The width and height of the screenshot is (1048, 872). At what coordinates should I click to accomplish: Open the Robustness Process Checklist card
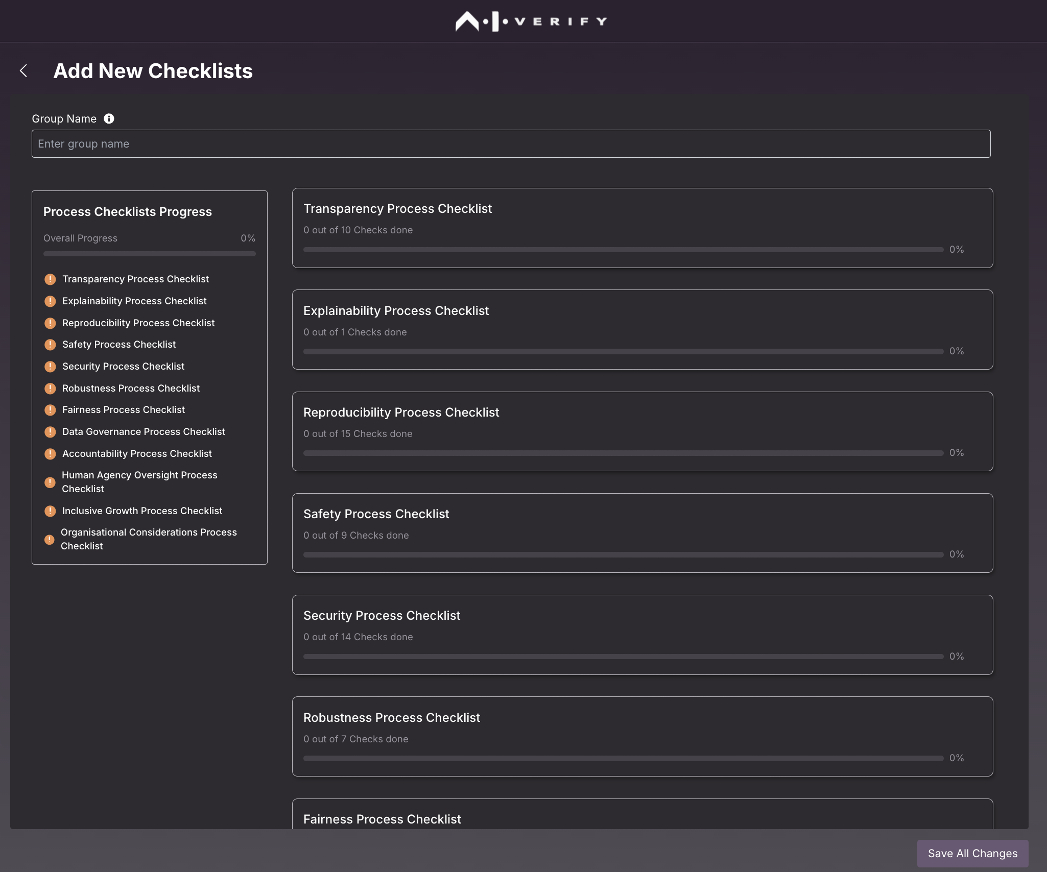tap(642, 736)
